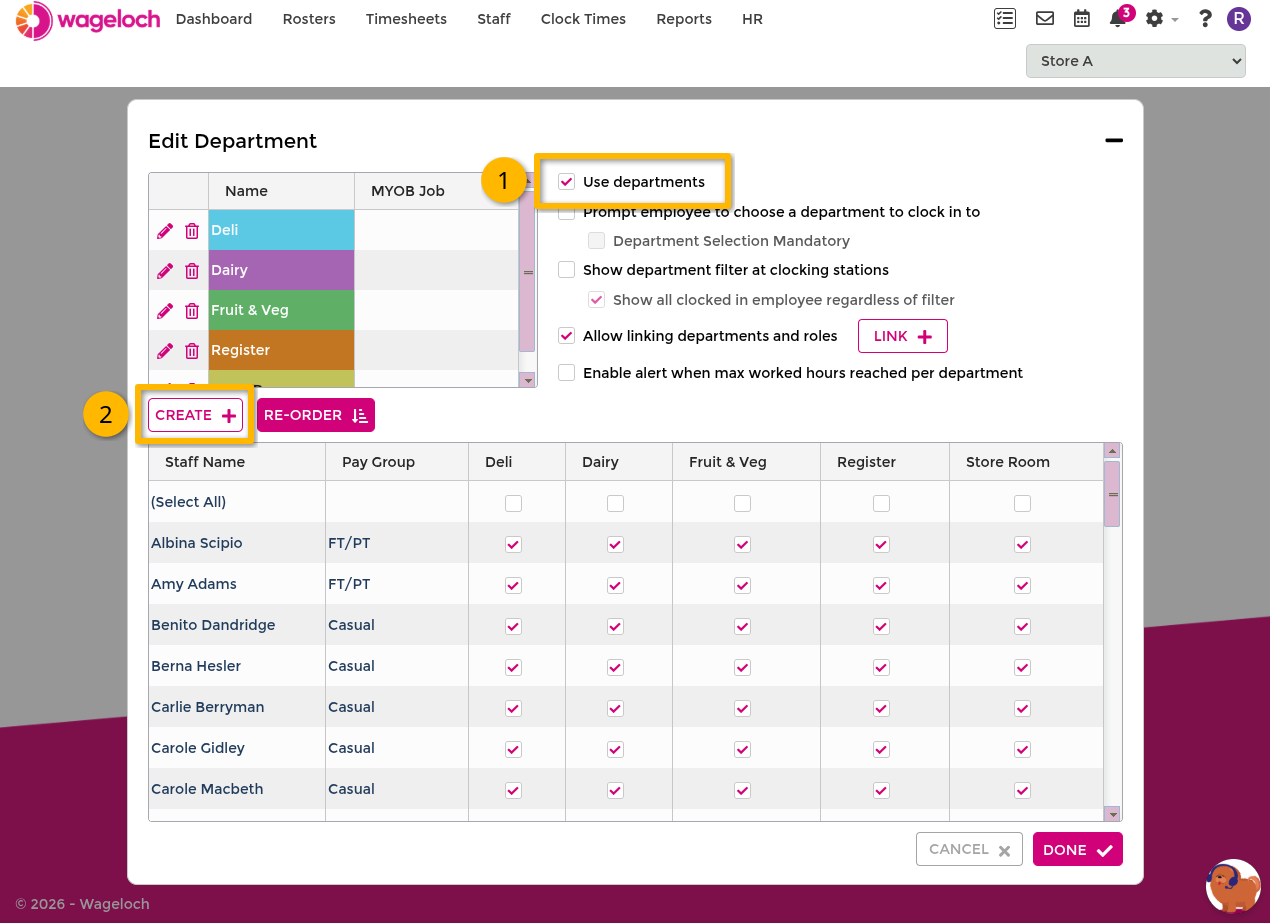Click department list scroll down arrow

[528, 380]
